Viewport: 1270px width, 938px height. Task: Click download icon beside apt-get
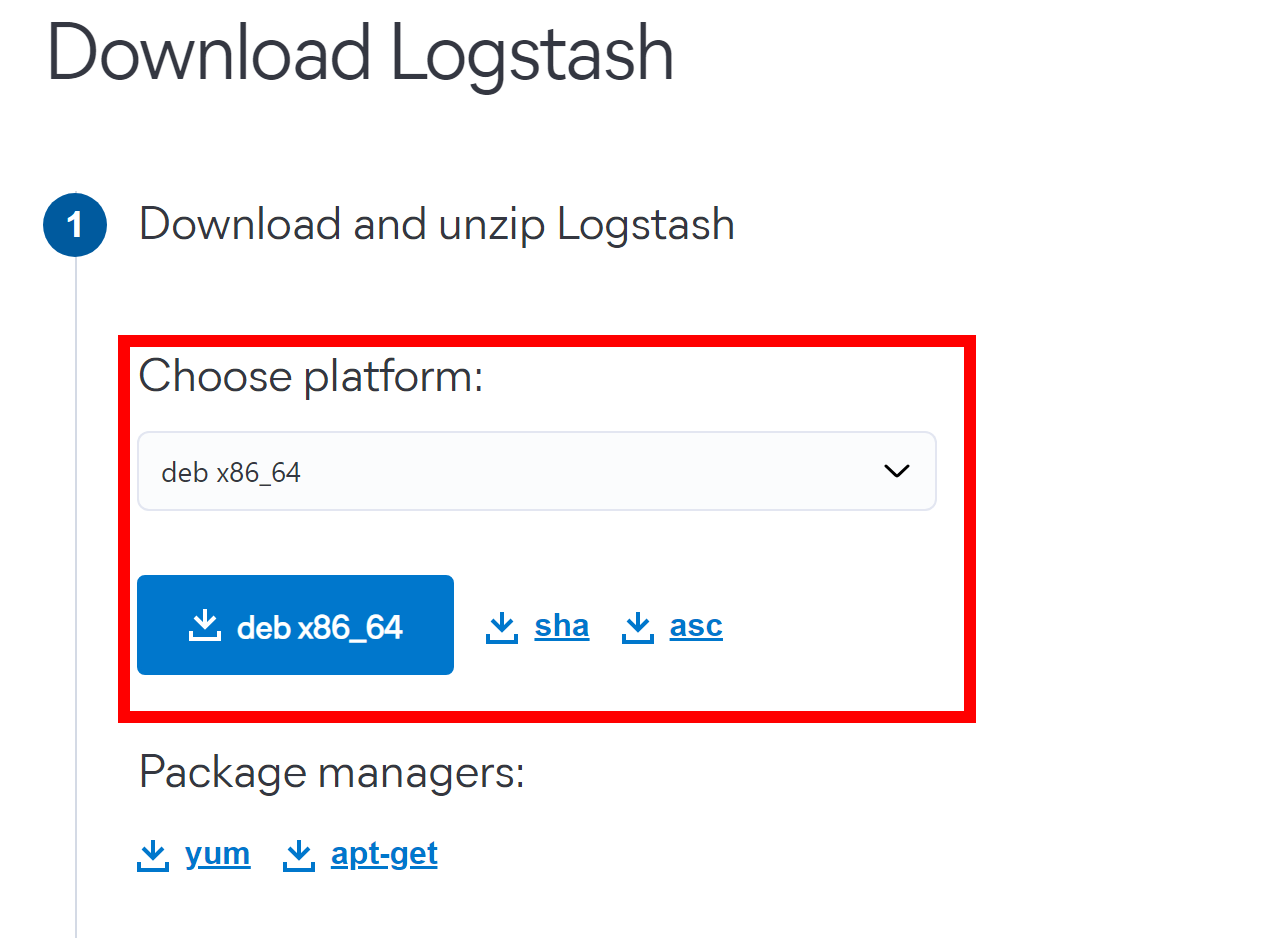pyautogui.click(x=299, y=856)
